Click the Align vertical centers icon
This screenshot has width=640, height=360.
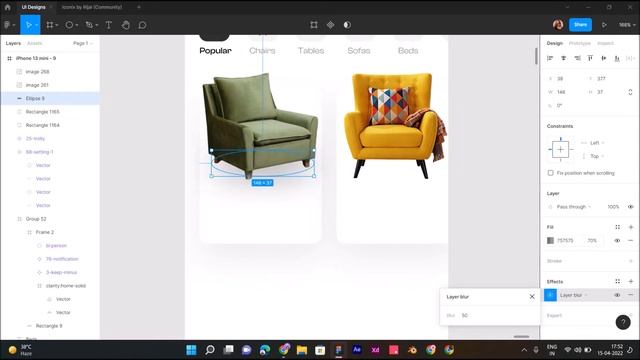pos(604,58)
